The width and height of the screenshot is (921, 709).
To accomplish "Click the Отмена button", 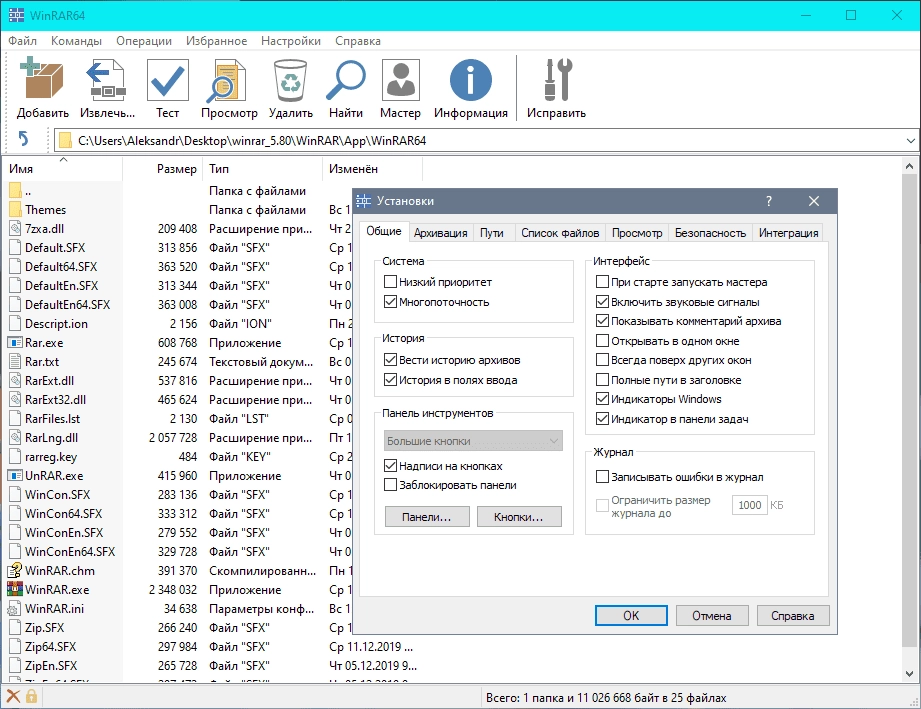I will coord(712,616).
